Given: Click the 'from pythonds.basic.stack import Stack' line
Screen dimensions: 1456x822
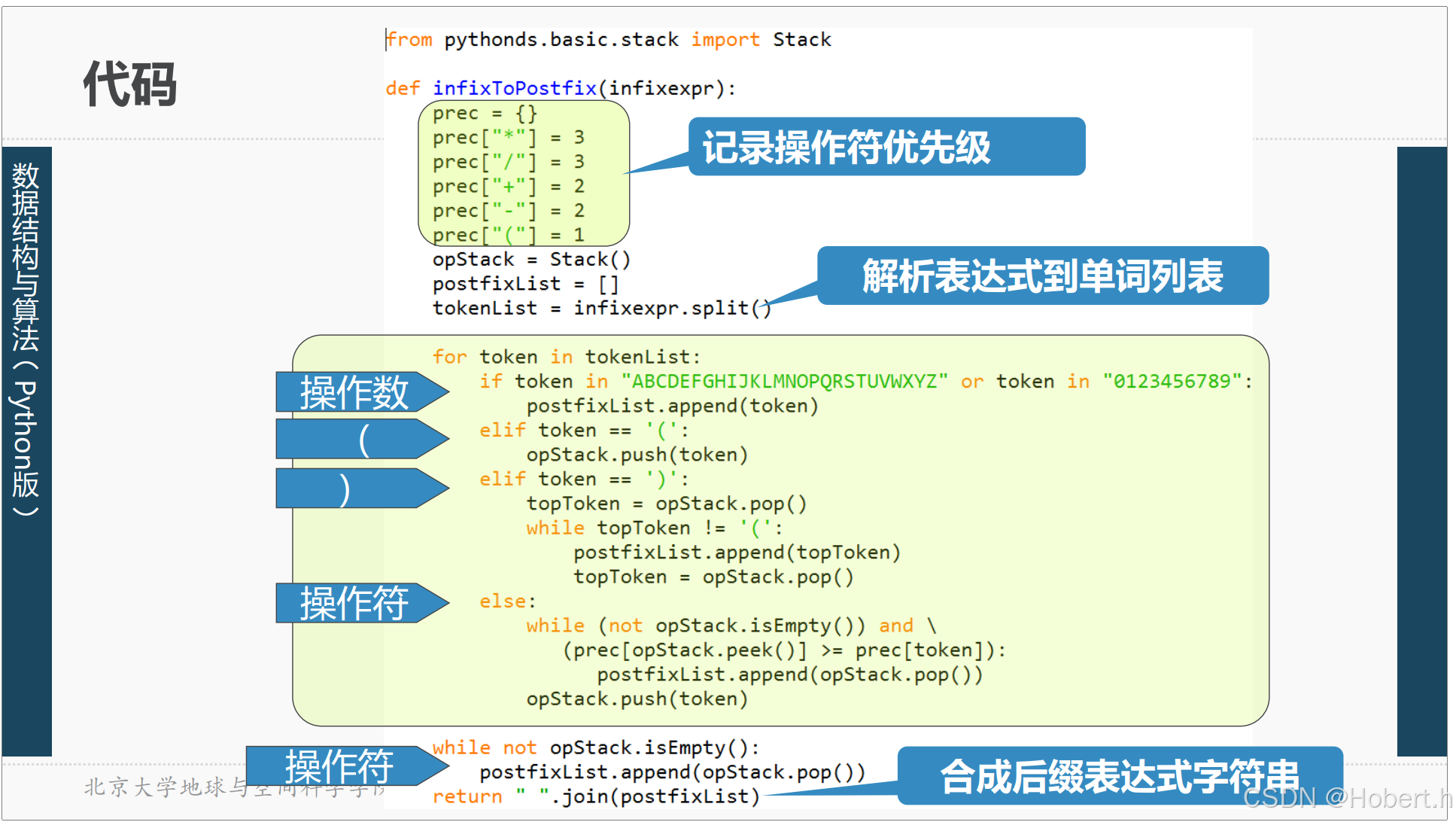Looking at the screenshot, I should pyautogui.click(x=609, y=40).
